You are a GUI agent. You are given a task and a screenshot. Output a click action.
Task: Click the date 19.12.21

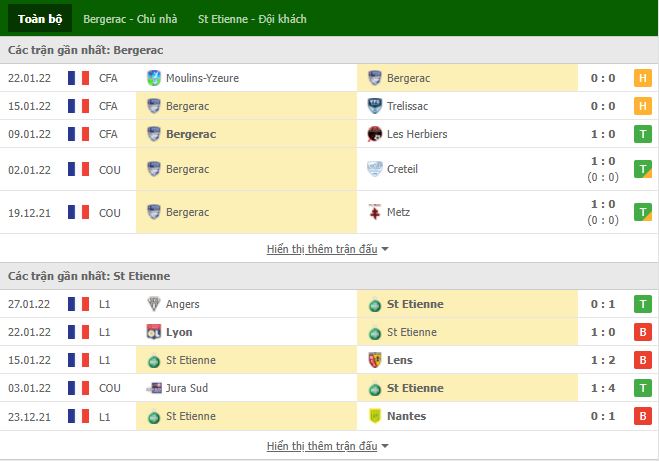point(29,213)
